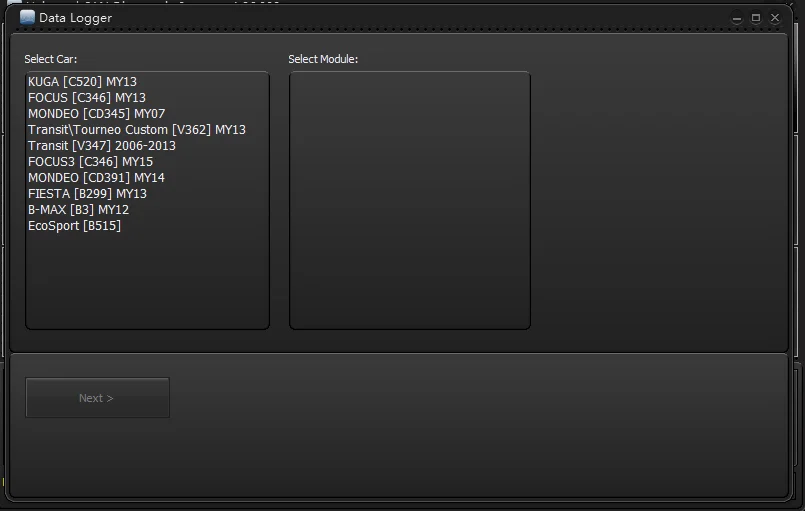Select KUGA [C520] MY13 in car list
This screenshot has width=805, height=511.
pos(83,82)
